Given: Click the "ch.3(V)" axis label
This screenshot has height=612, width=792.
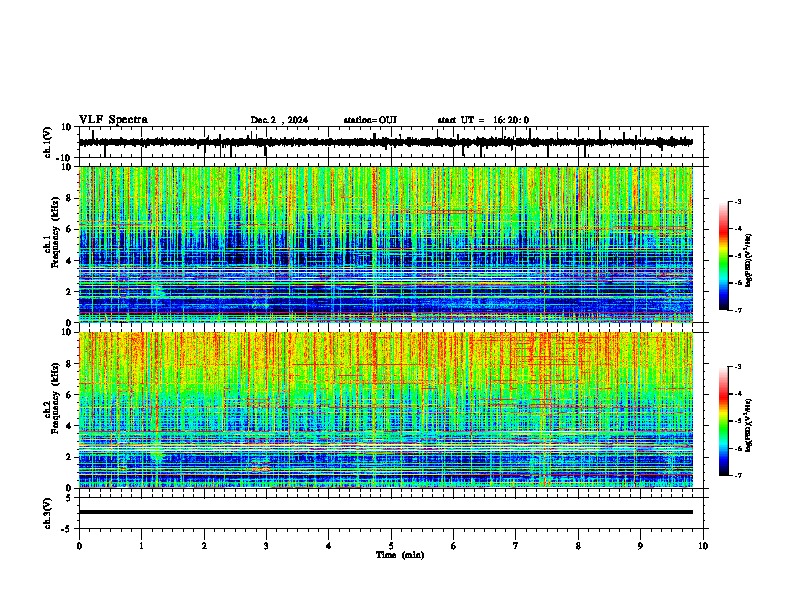Looking at the screenshot, I should (x=48, y=513).
